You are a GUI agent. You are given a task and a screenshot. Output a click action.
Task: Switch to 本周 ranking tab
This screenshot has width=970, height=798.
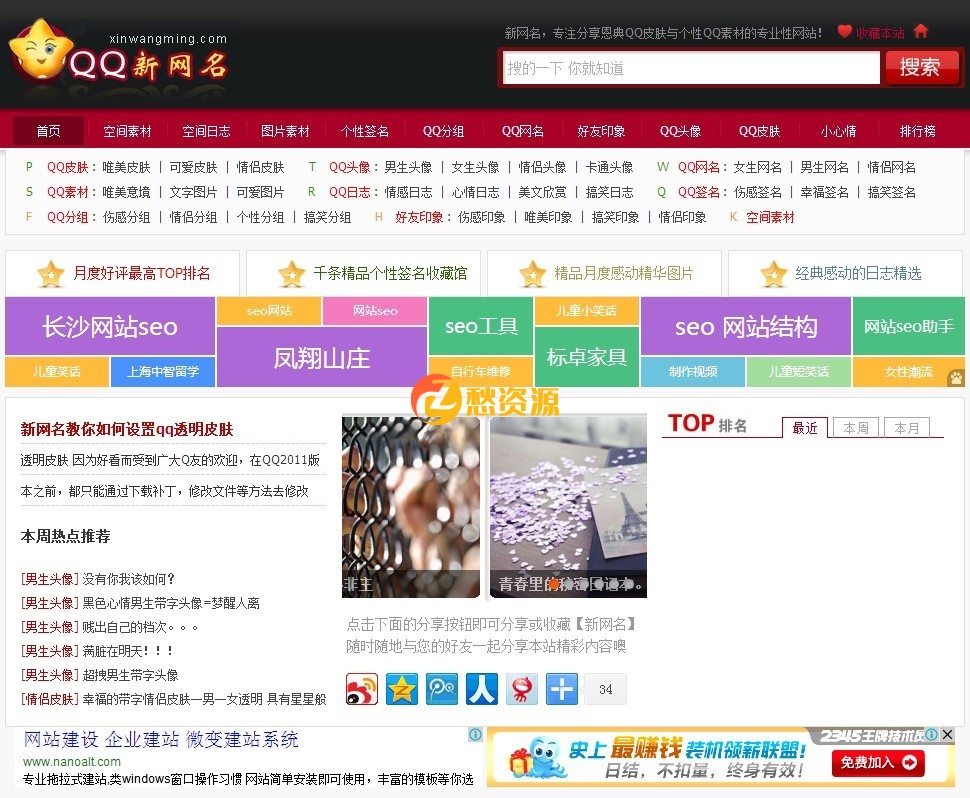tap(855, 427)
